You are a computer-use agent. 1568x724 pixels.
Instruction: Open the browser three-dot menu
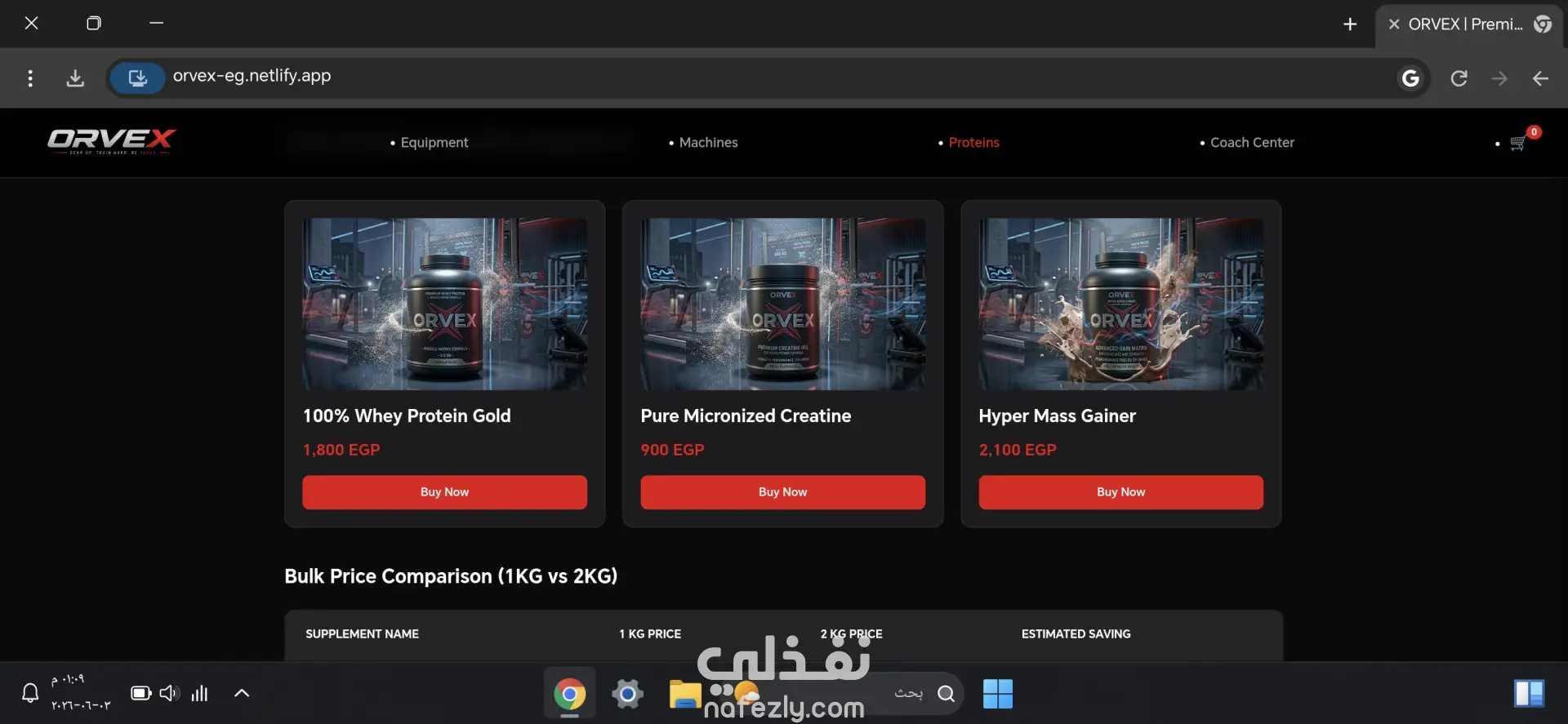[x=30, y=78]
